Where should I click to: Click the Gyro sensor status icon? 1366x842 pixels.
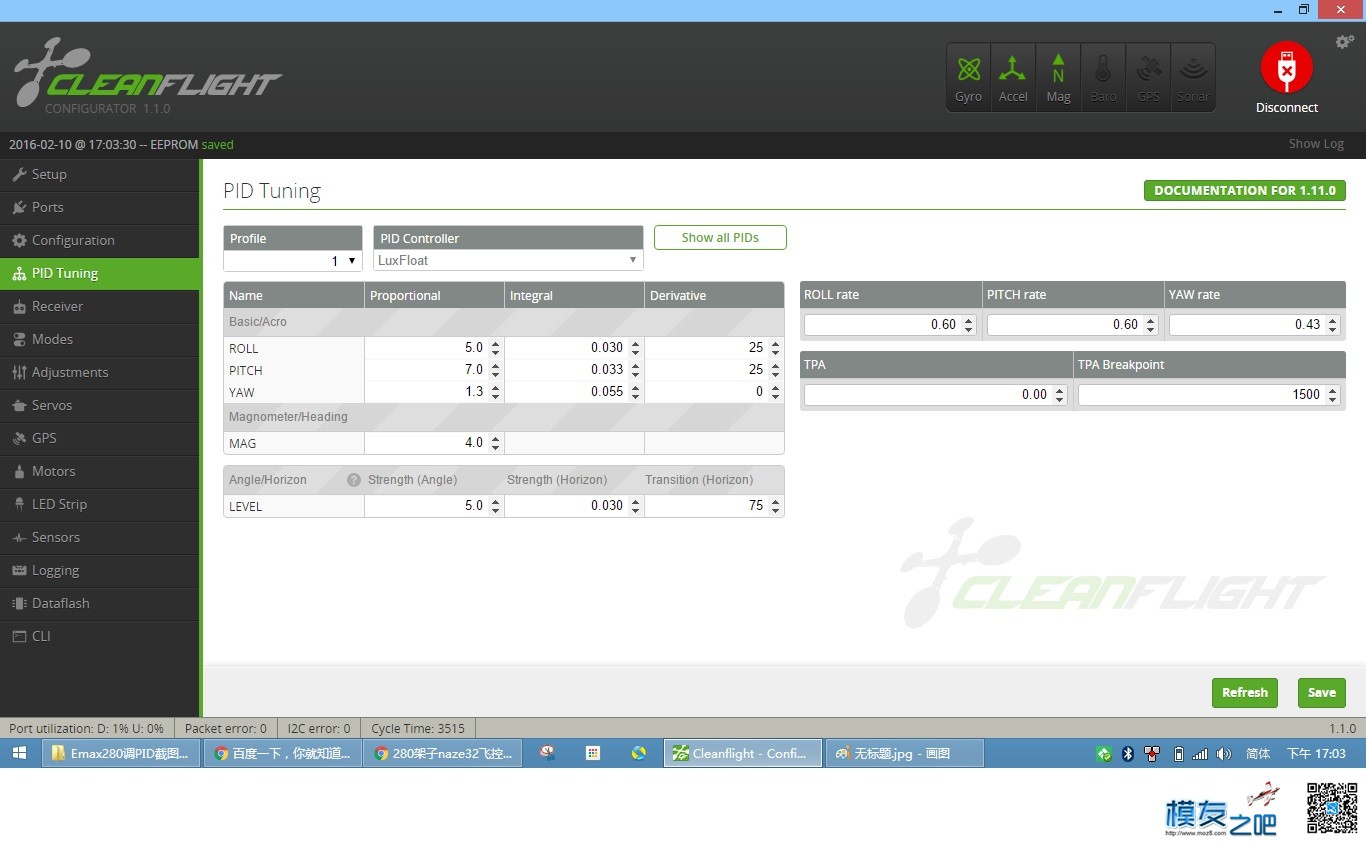coord(968,77)
